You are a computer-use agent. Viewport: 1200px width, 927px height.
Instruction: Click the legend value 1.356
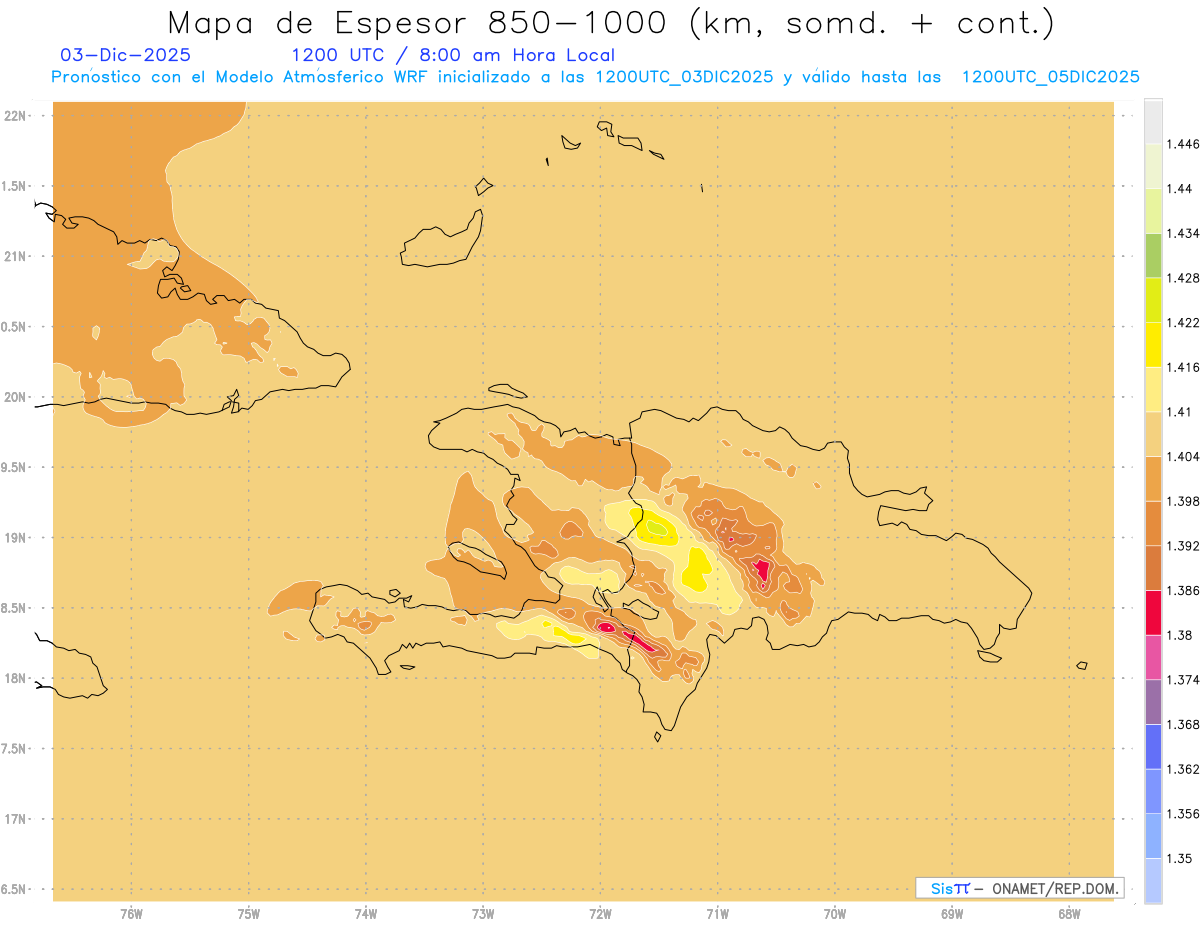[1183, 814]
